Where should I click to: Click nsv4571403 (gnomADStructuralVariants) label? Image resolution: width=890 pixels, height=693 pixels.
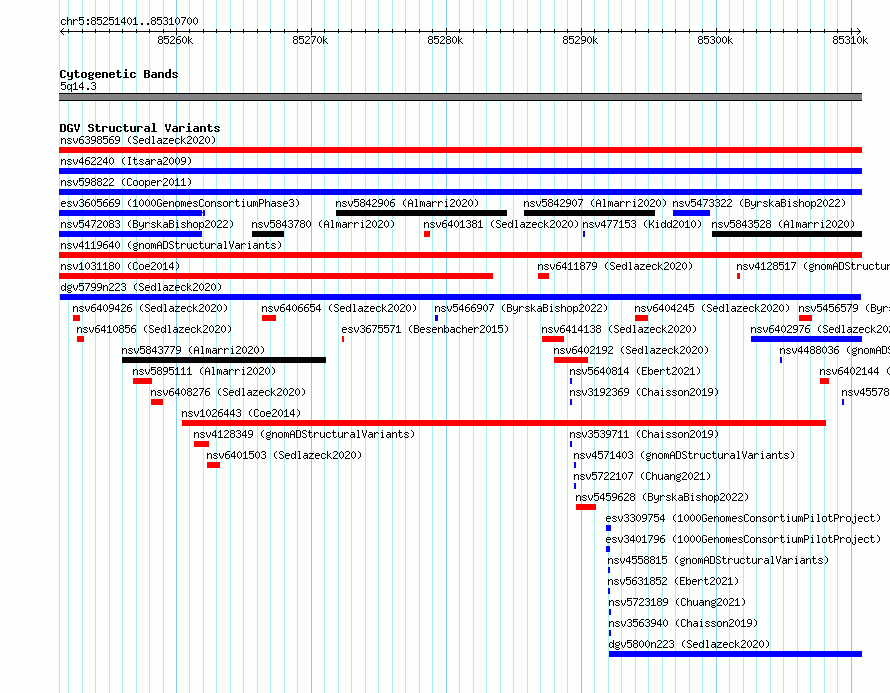pyautogui.click(x=684, y=455)
